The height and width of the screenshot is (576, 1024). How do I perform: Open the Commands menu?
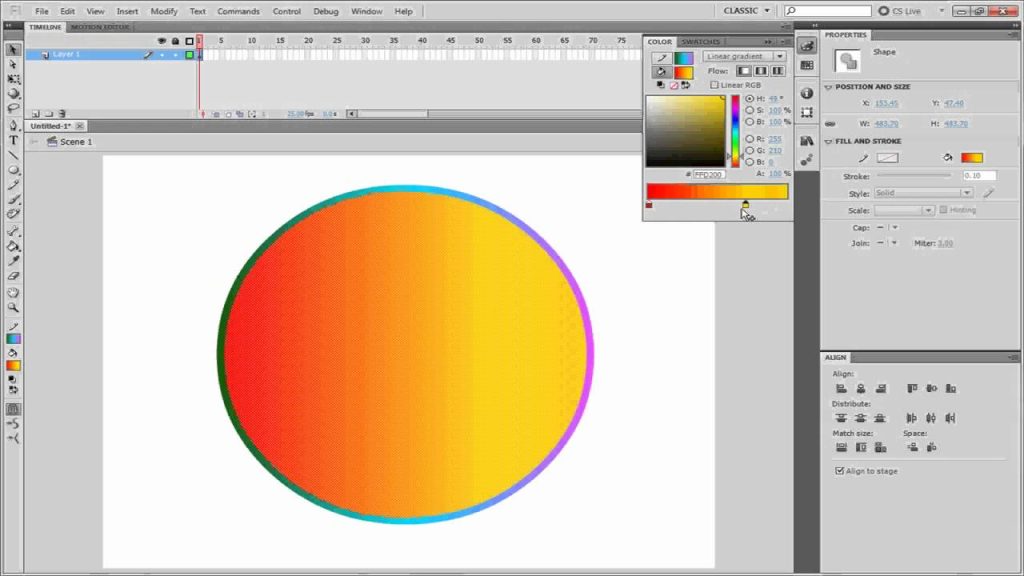point(238,11)
